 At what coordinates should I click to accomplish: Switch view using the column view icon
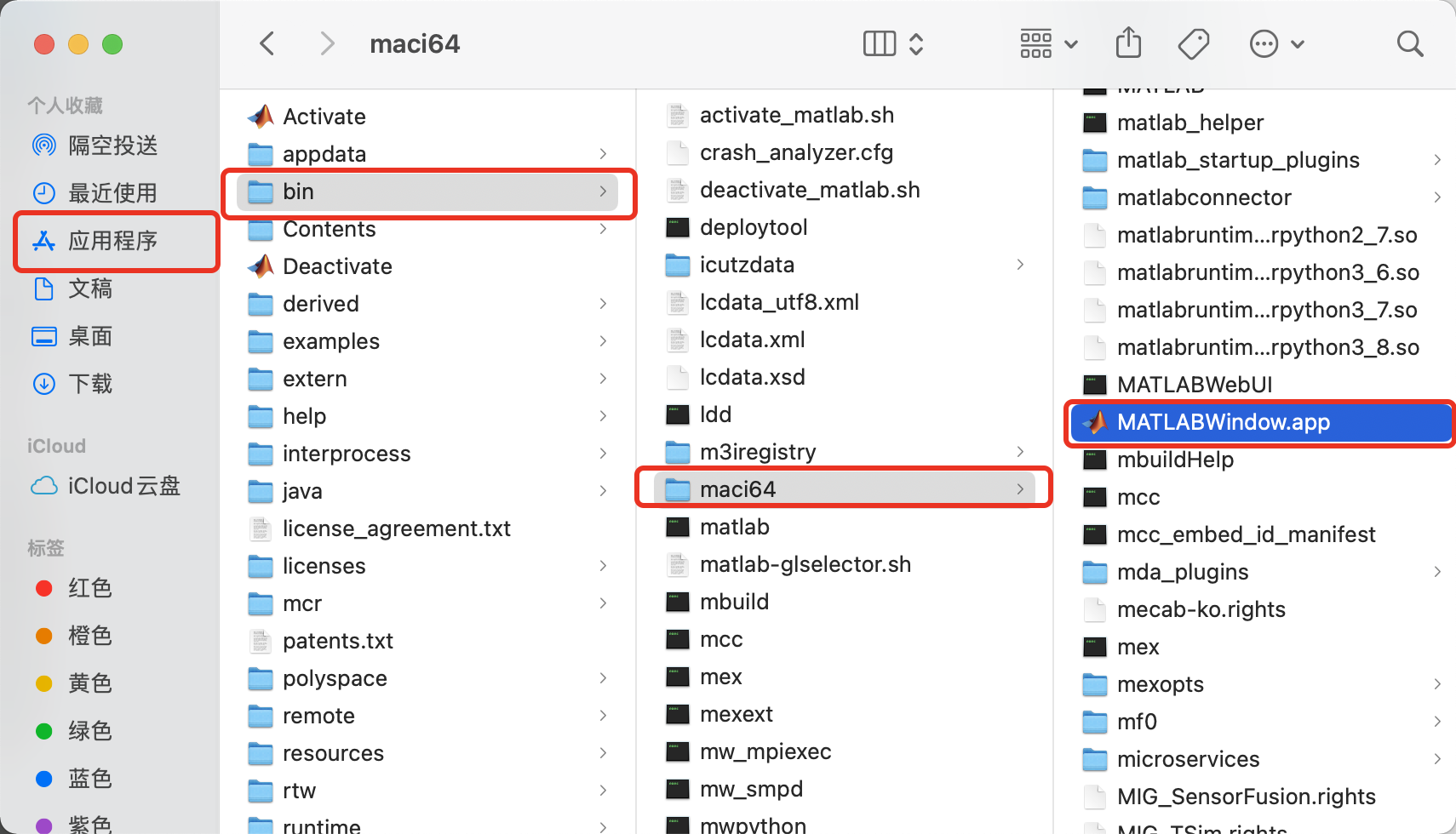coord(880,43)
